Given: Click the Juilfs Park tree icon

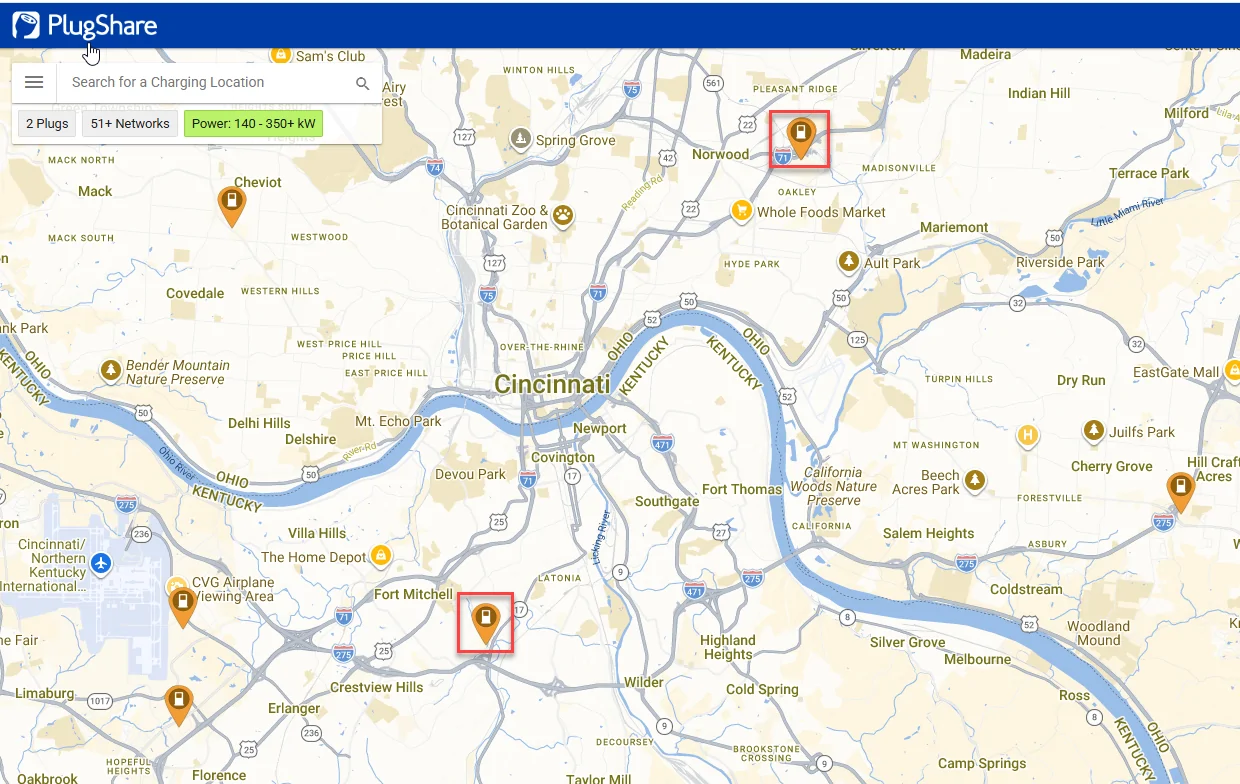Looking at the screenshot, I should (1094, 431).
